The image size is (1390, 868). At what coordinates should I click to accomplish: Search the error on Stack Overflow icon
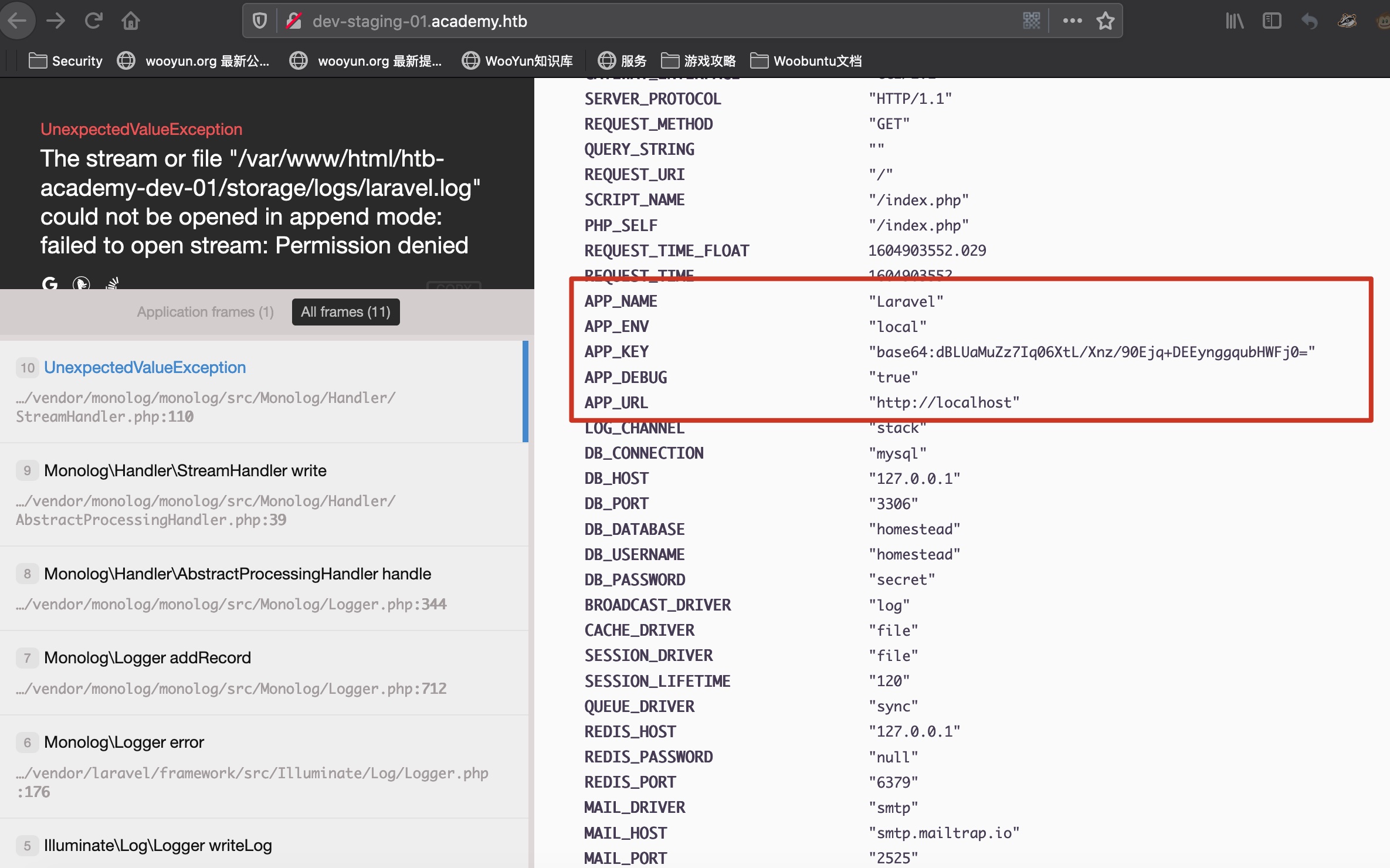pyautogui.click(x=113, y=284)
